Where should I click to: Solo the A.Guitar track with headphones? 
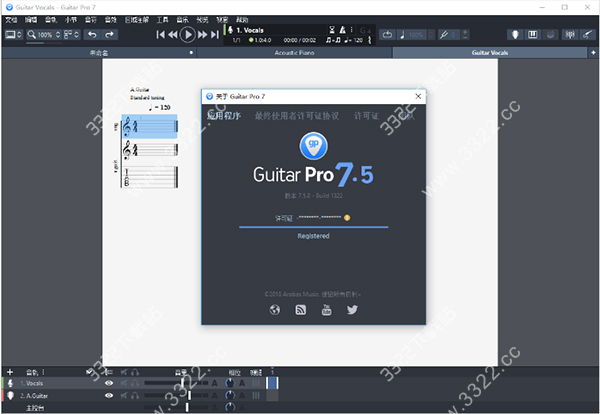[x=135, y=396]
